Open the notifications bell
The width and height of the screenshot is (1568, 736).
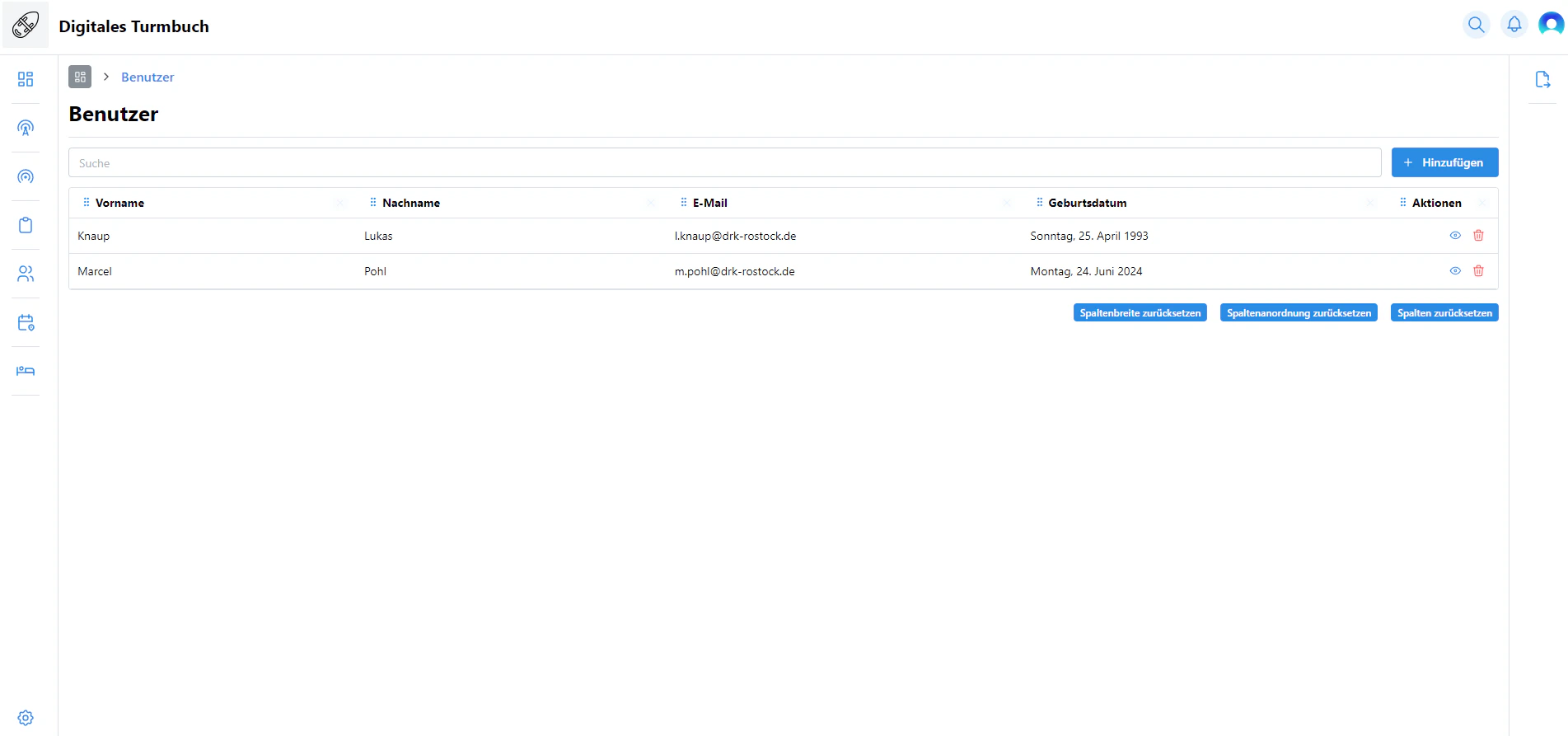[1514, 25]
